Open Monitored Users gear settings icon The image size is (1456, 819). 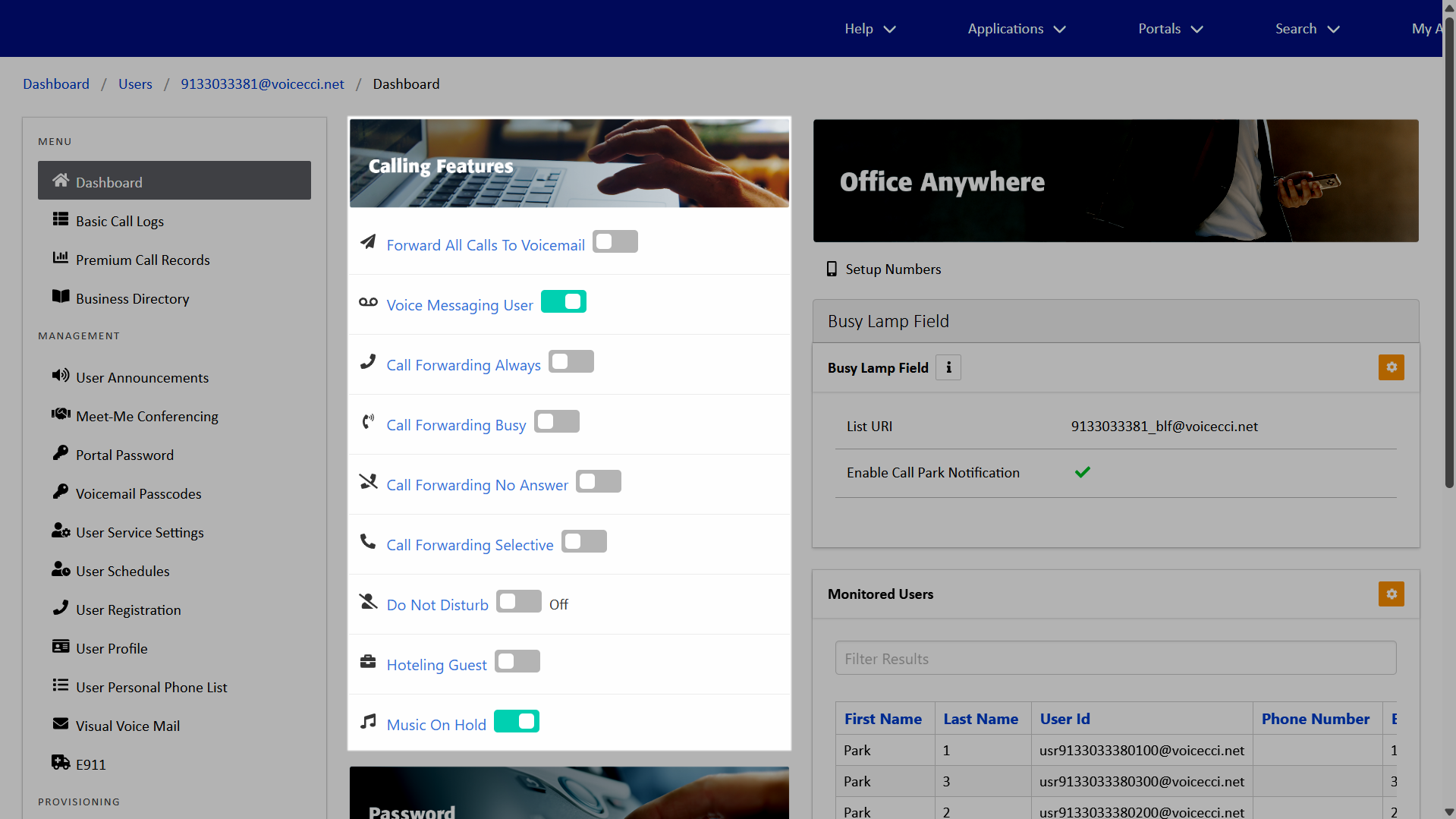coord(1391,594)
